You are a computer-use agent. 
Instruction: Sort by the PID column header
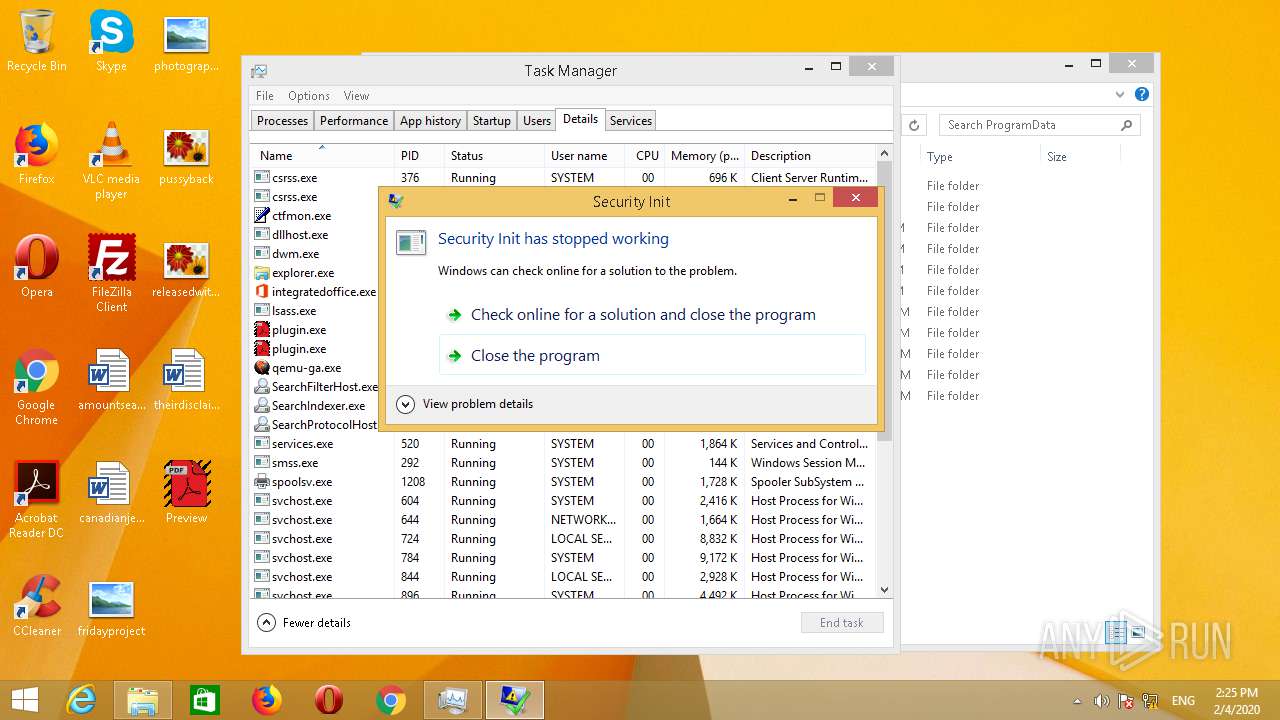coord(419,156)
